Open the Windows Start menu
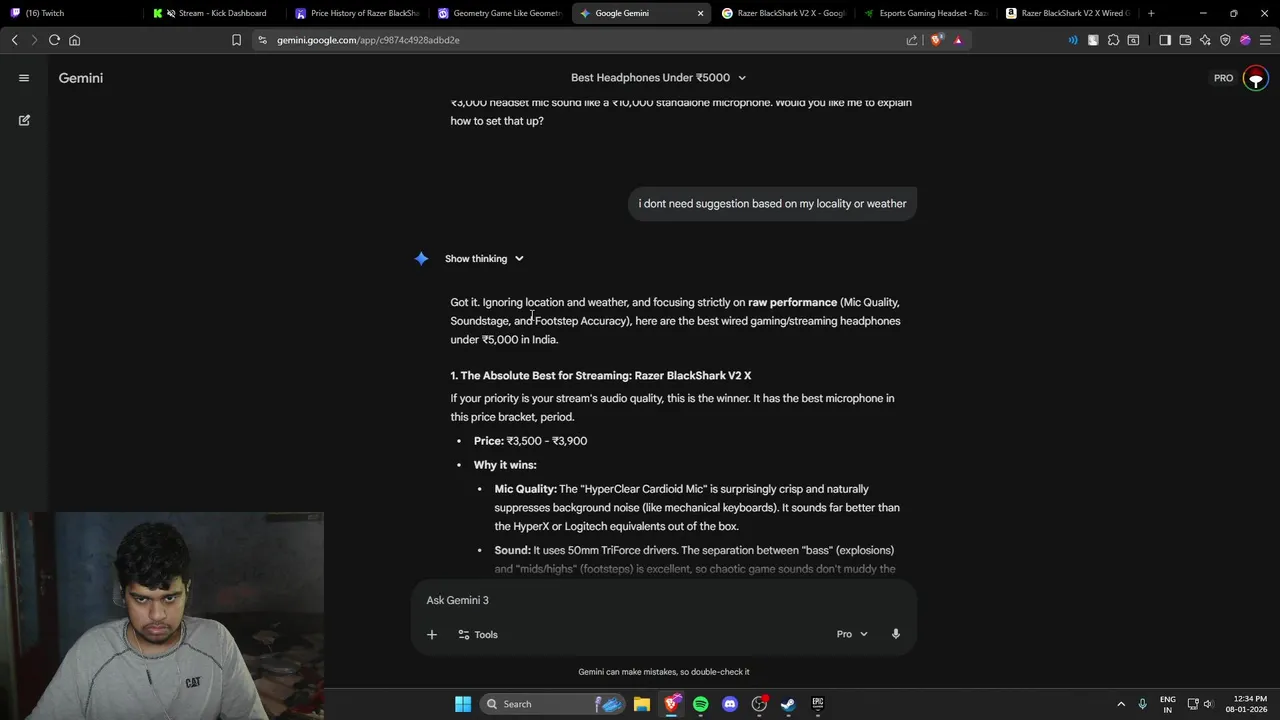 [x=463, y=704]
